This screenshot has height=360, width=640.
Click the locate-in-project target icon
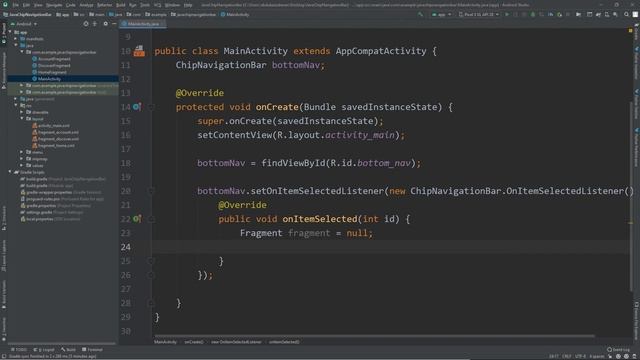click(x=86, y=24)
